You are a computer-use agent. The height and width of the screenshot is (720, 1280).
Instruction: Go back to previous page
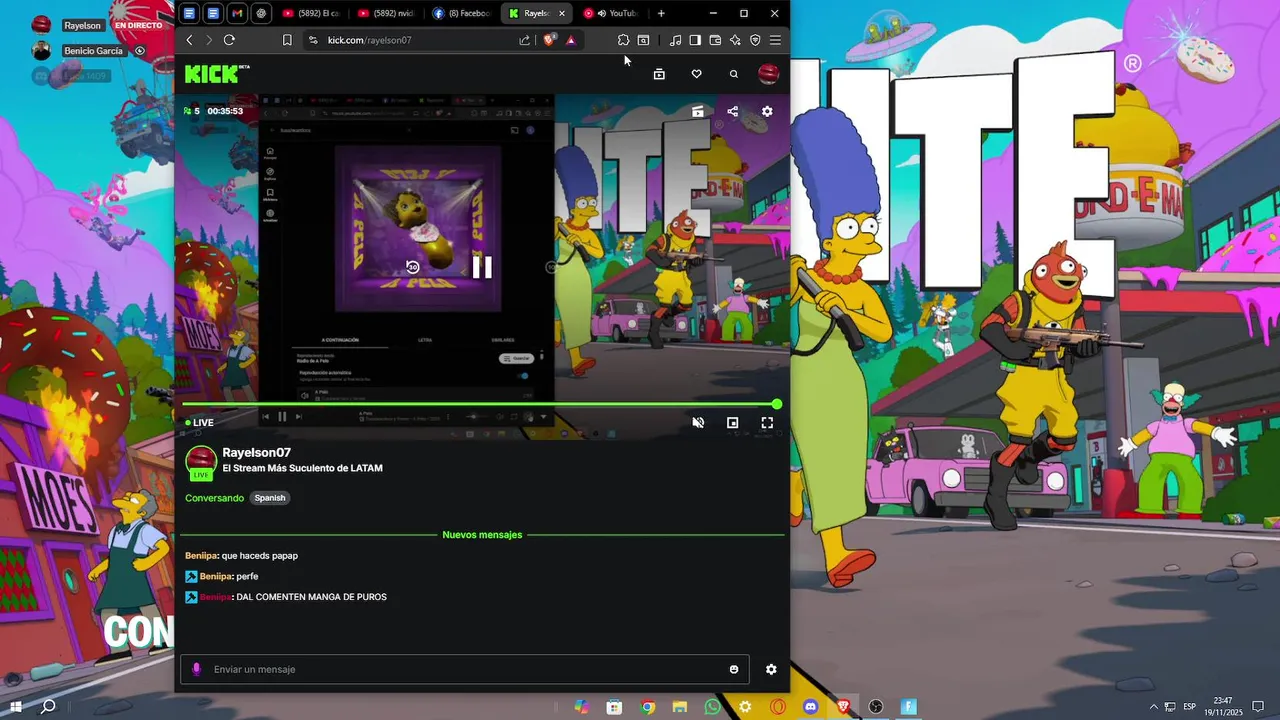coord(189,40)
